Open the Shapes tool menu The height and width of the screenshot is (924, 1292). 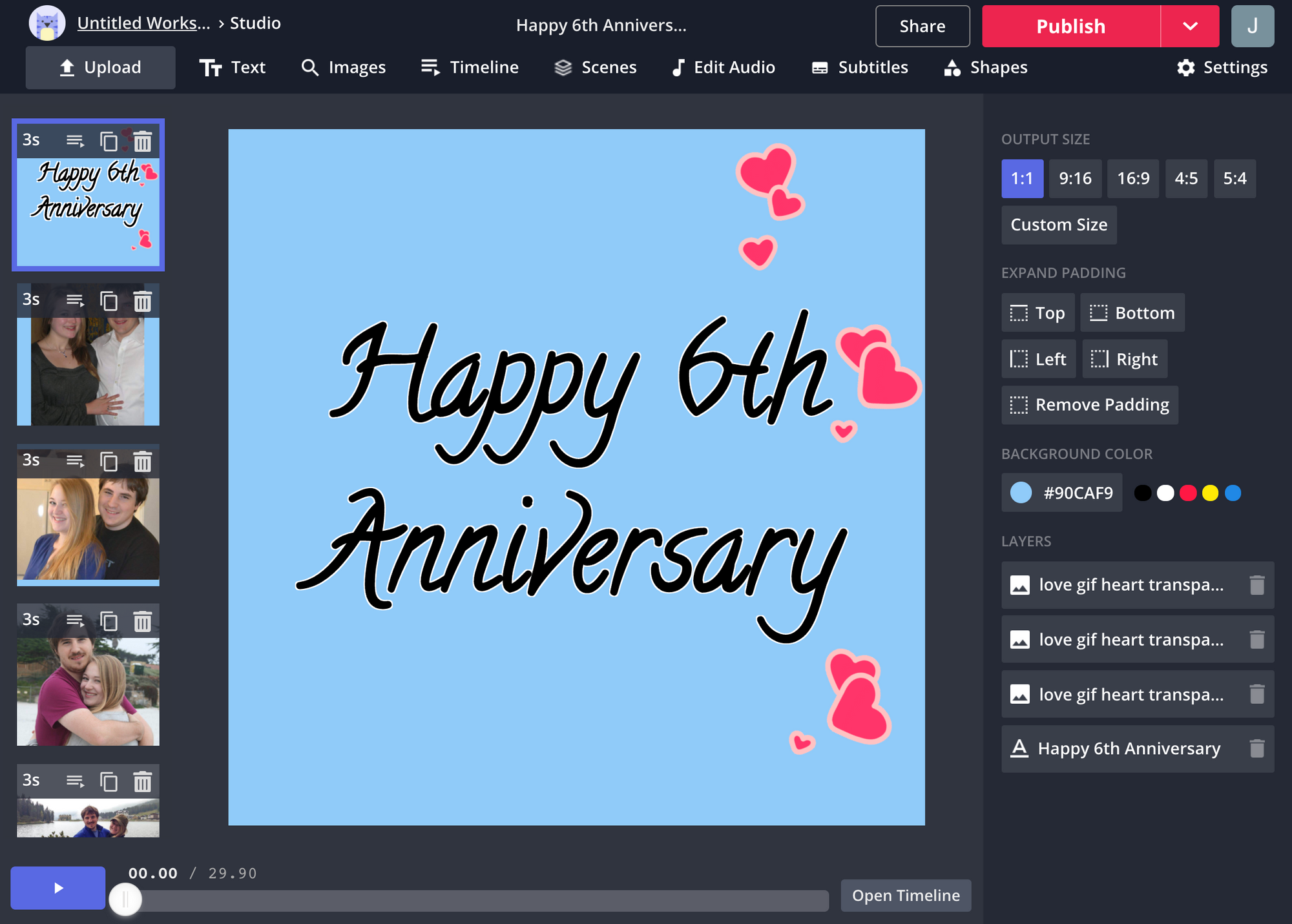[986, 67]
